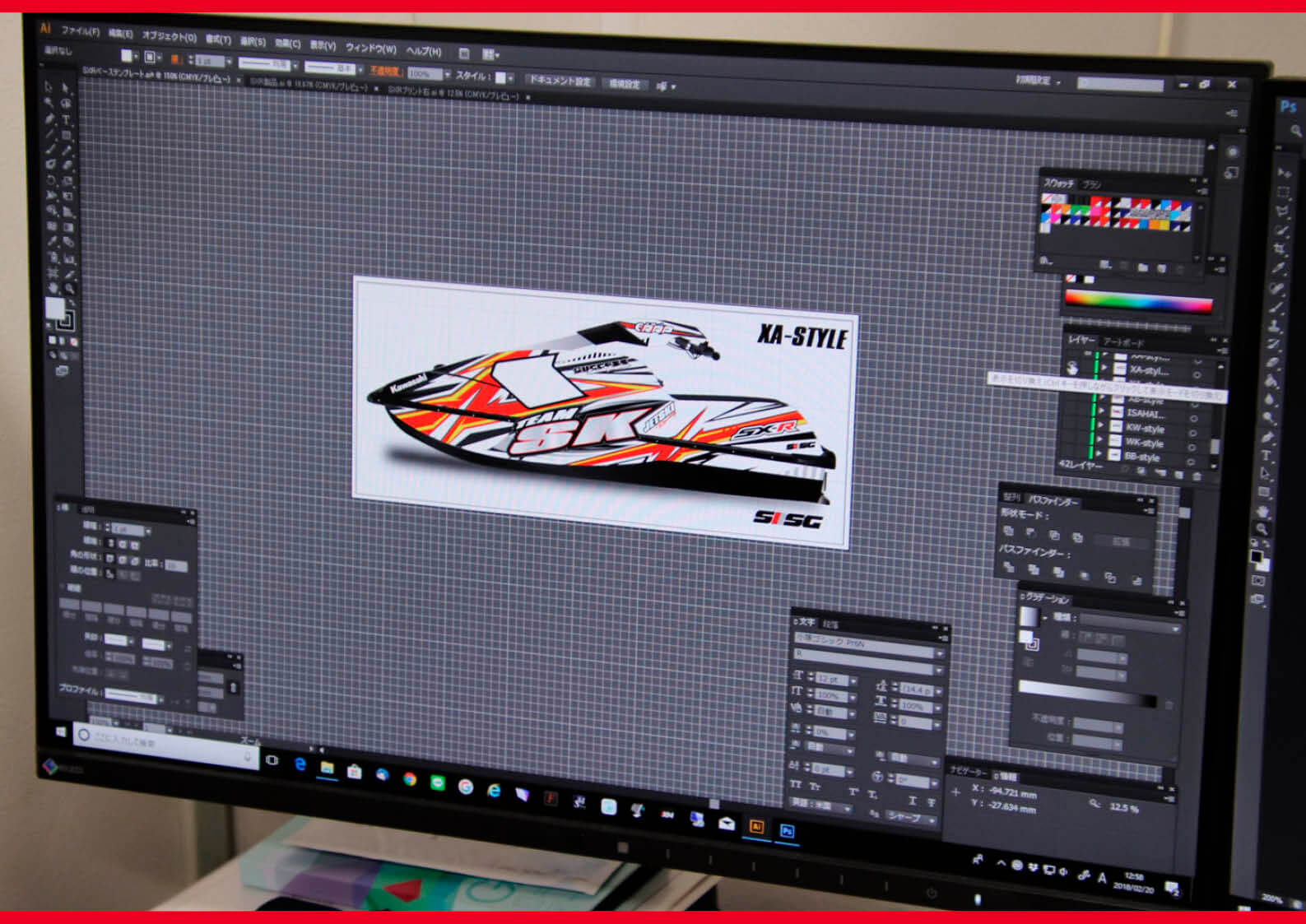Toggle Small Caps (Tr) in Character panel
The width and height of the screenshot is (1306, 924).
[815, 787]
